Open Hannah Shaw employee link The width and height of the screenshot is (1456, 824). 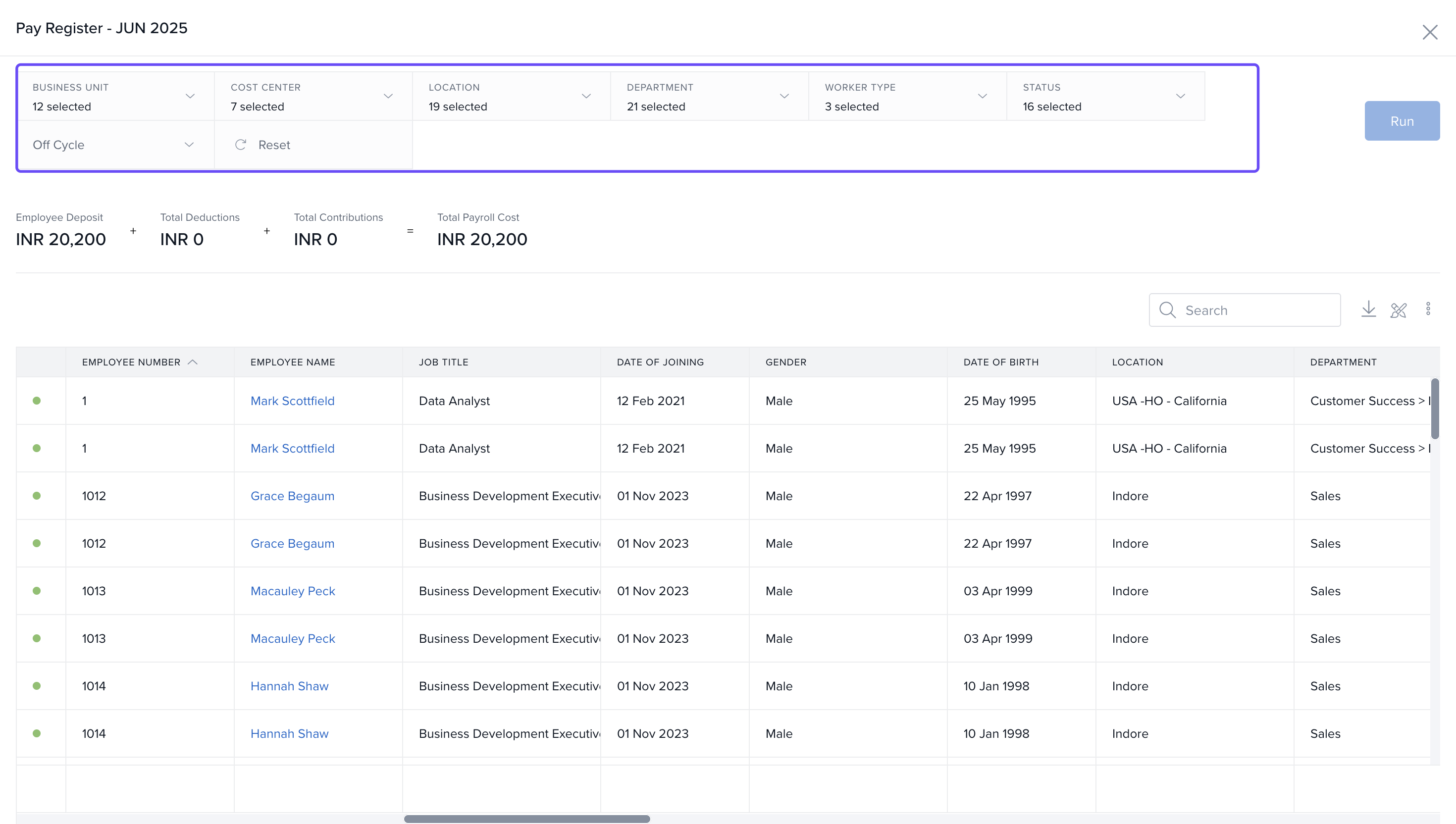pos(289,686)
